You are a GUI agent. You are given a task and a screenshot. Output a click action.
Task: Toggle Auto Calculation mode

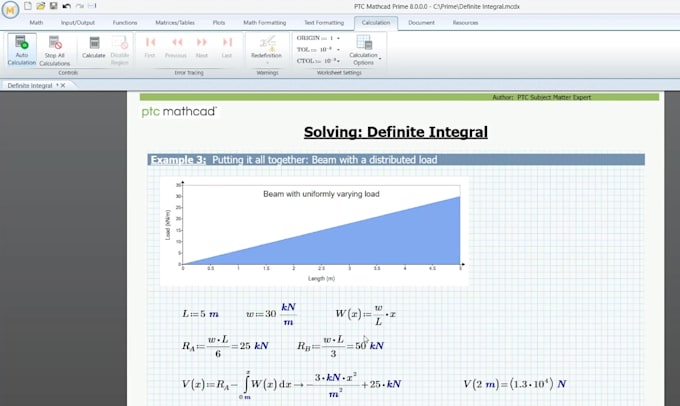pos(22,50)
